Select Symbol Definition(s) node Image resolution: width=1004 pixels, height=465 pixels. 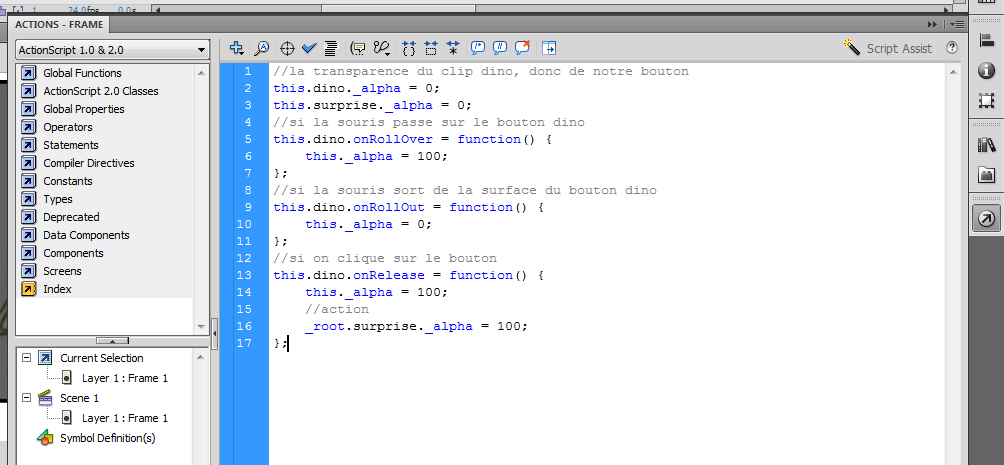click(x=108, y=438)
